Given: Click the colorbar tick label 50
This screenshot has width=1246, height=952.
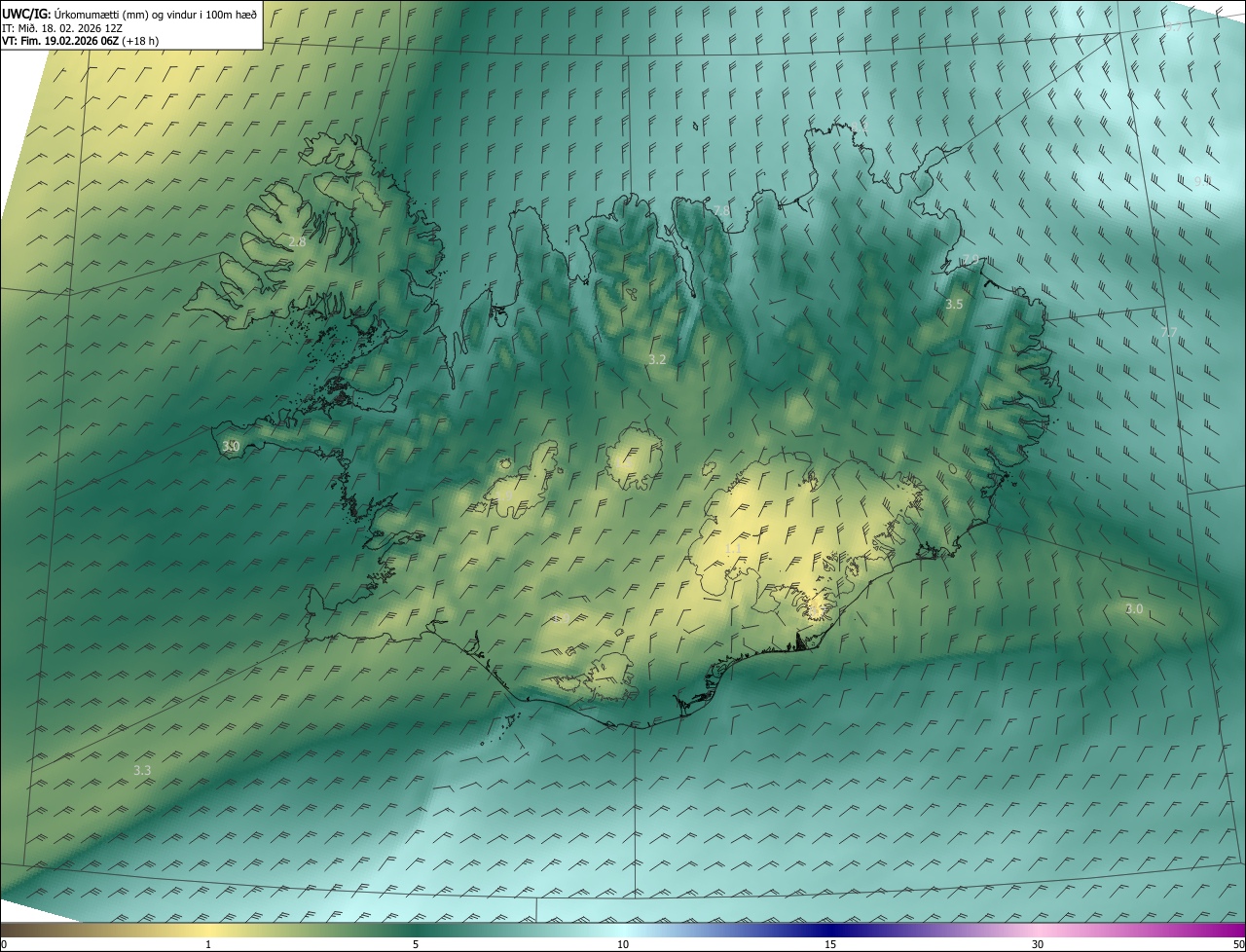Looking at the screenshot, I should [1238, 945].
